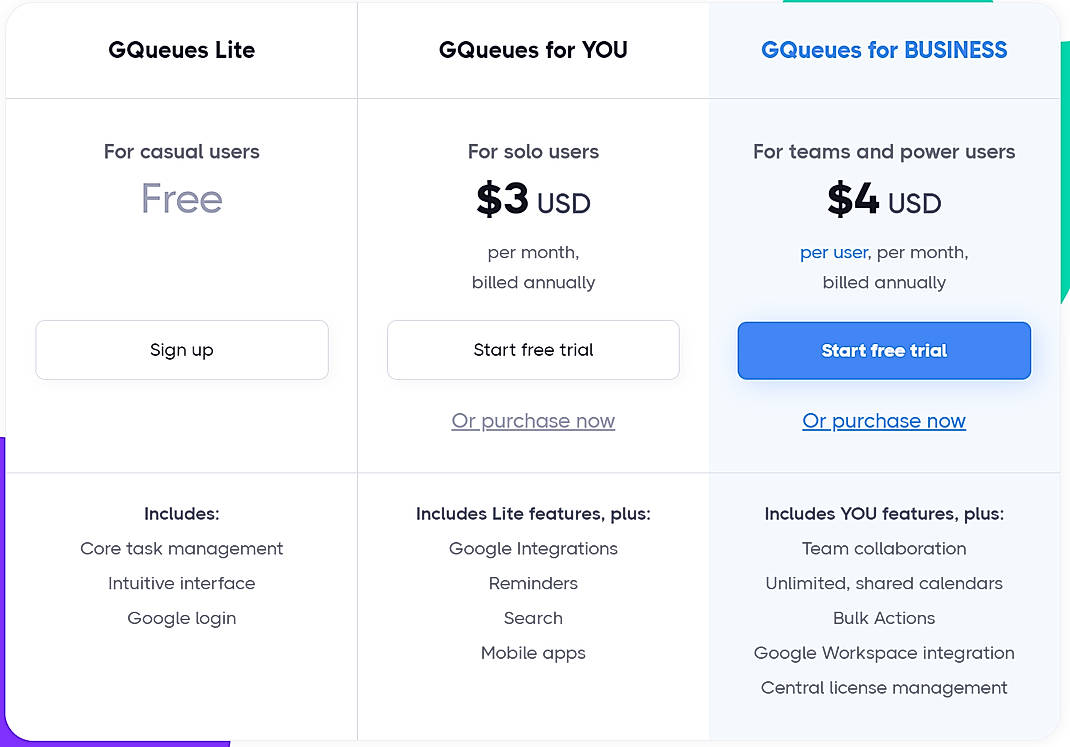1070x747 pixels.
Task: Start free trial for GQueues for BUSINESS
Action: coord(883,351)
